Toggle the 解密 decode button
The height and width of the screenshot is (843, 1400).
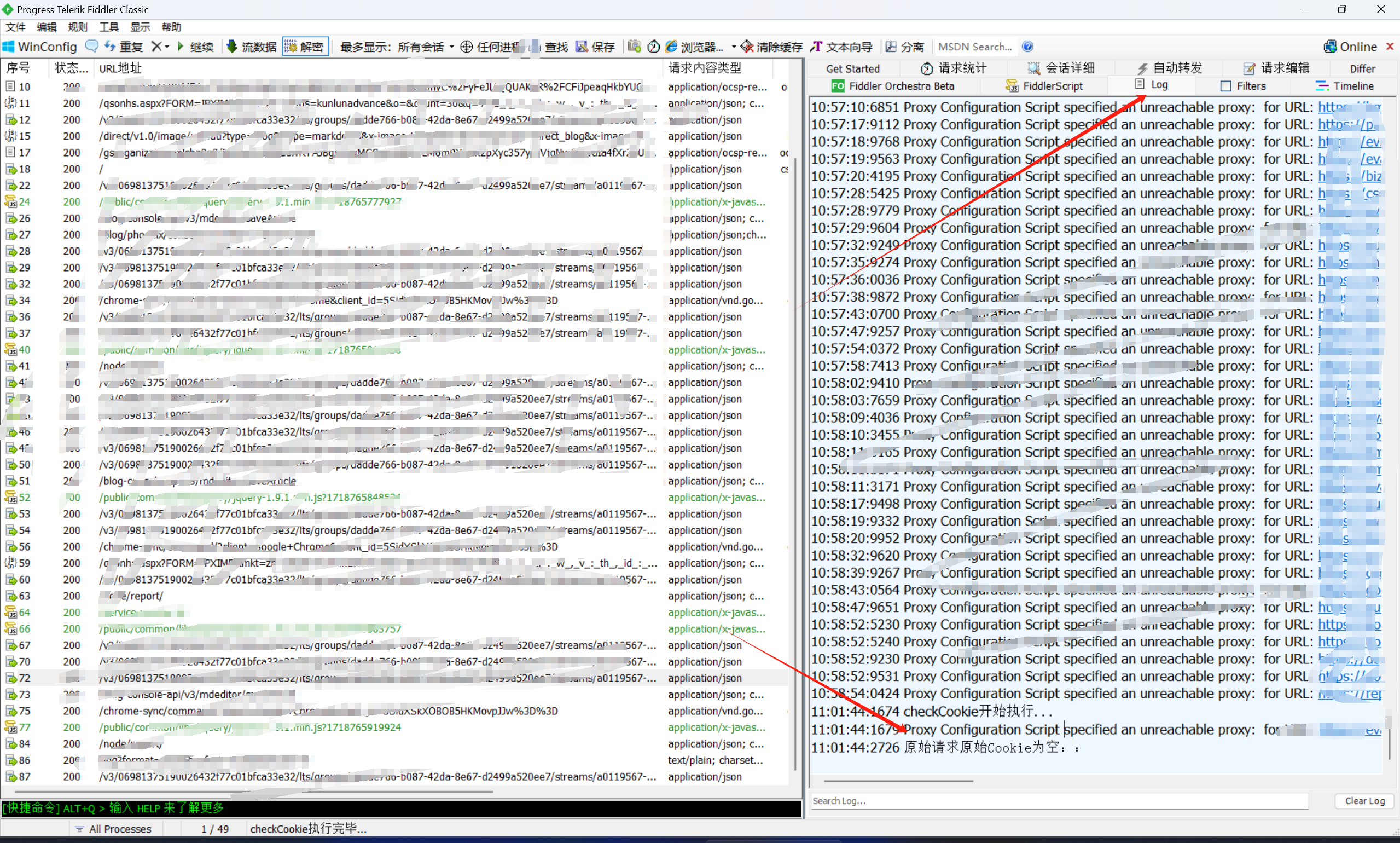pos(305,47)
